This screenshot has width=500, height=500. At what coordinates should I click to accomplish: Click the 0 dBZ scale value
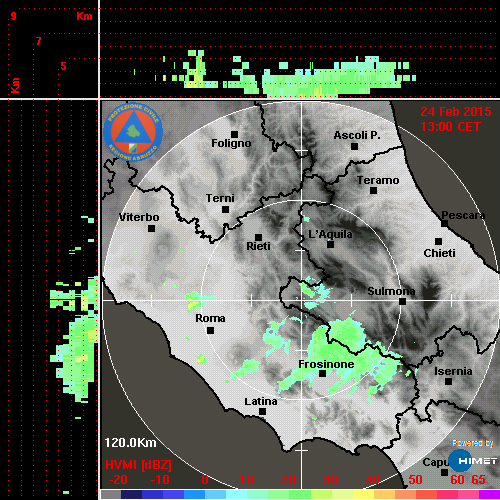click(205, 480)
